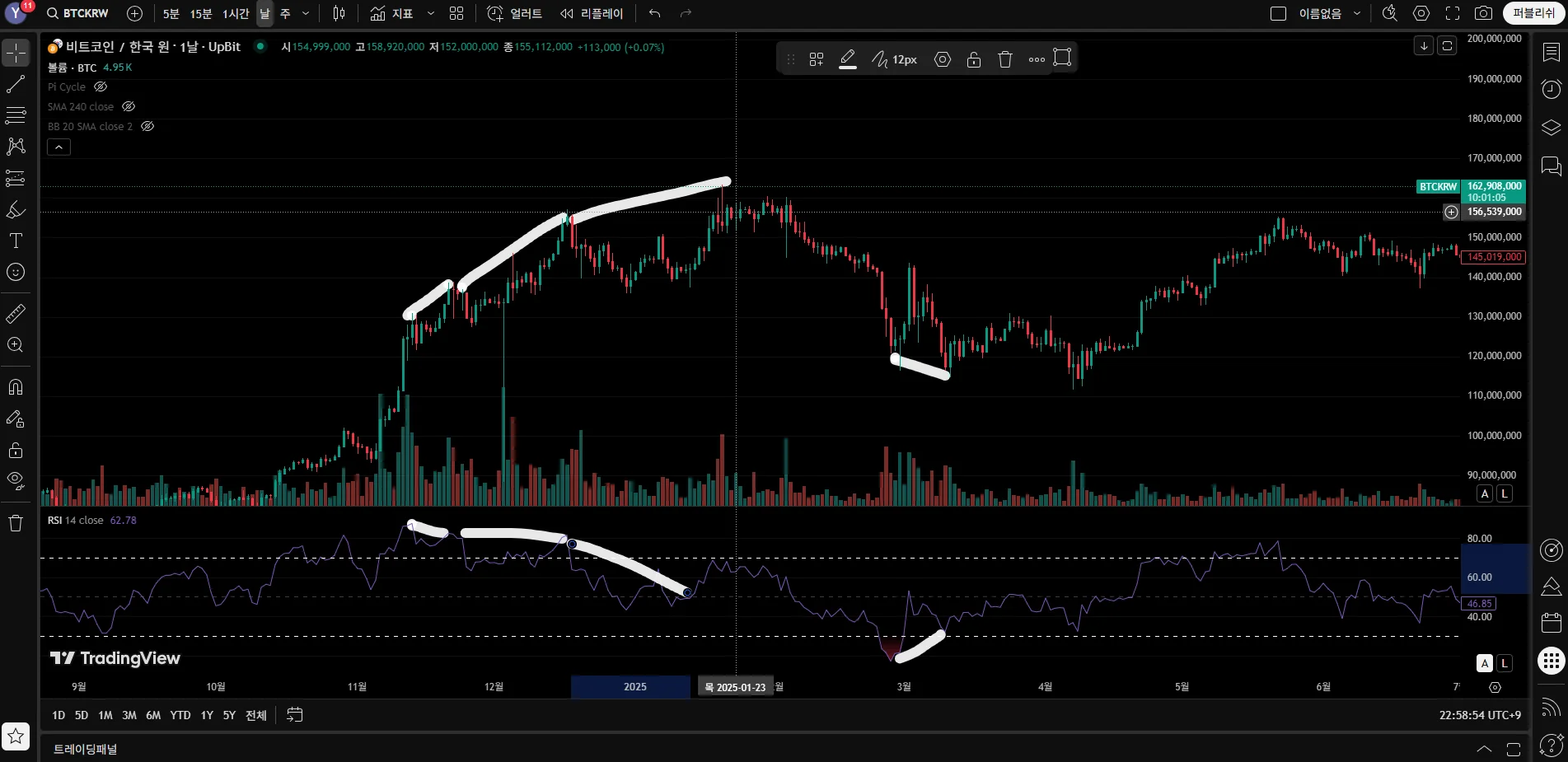Image resolution: width=1568 pixels, height=762 pixels.
Task: Hide all drawings in left sidebar
Action: (x=16, y=481)
